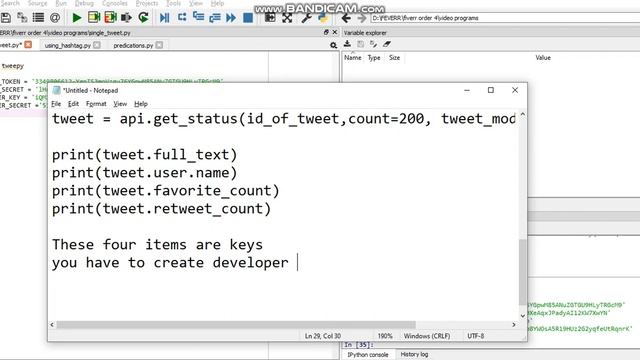
Task: Open the Notepad Format menu
Action: [x=96, y=104]
